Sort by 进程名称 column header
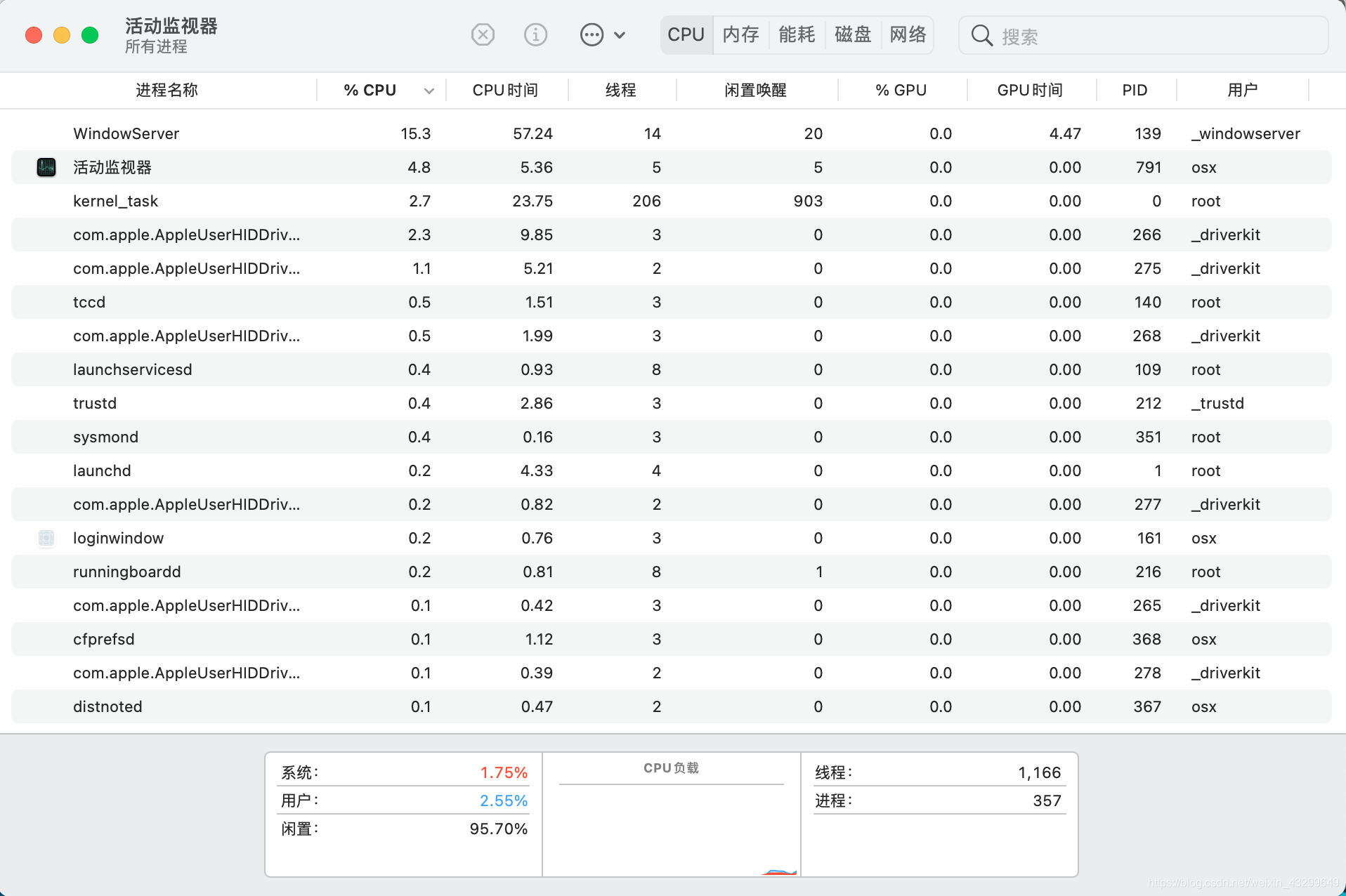1346x896 pixels. (x=166, y=90)
